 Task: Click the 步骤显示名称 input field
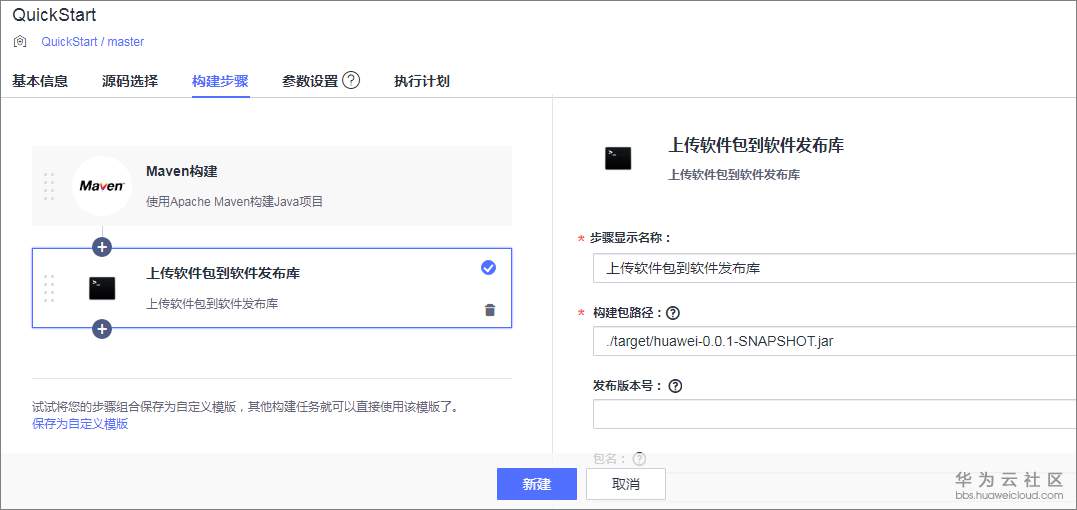pyautogui.click(x=834, y=268)
